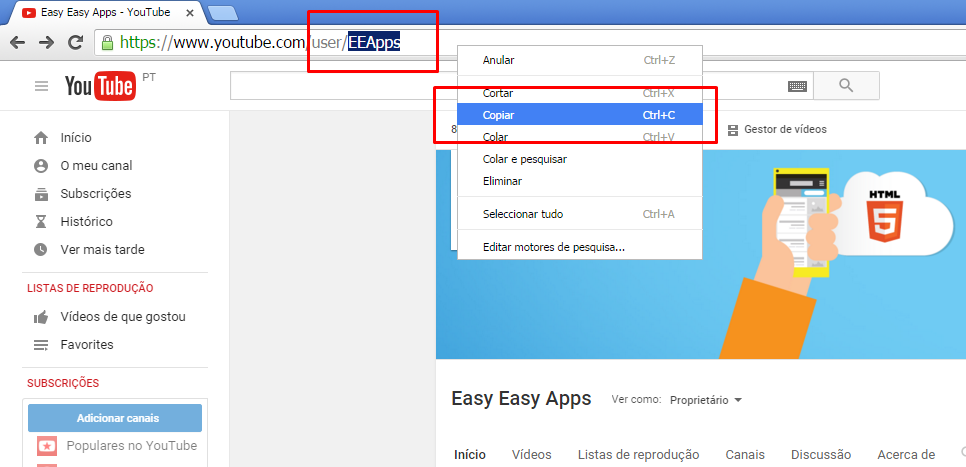966x467 pixels.
Task: Click the browser Forward arrow
Action: pyautogui.click(x=46, y=43)
